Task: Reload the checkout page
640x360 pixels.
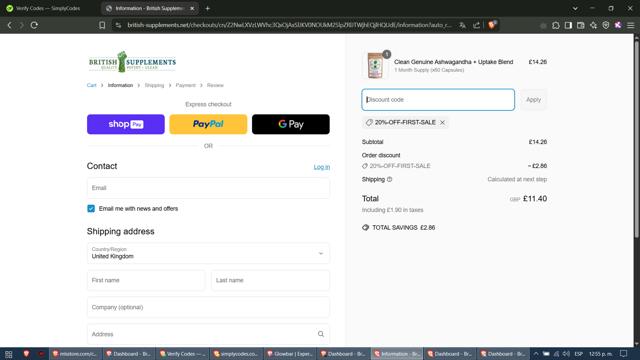Action: coord(34,25)
